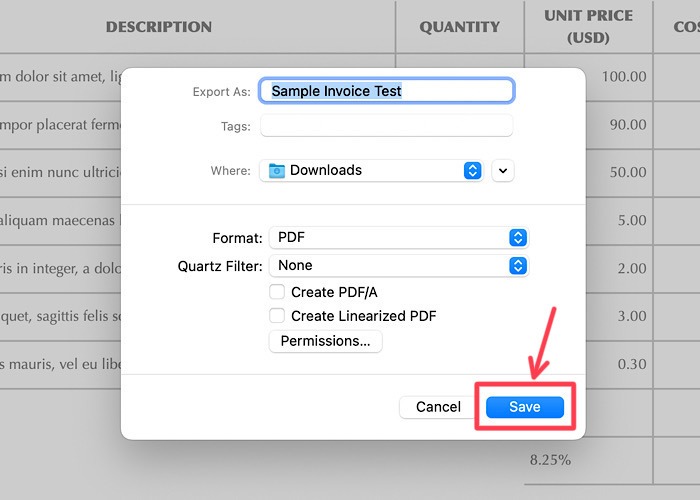The width and height of the screenshot is (700, 500).
Task: Click the UNIT PRICE (USD) header
Action: tap(588, 27)
